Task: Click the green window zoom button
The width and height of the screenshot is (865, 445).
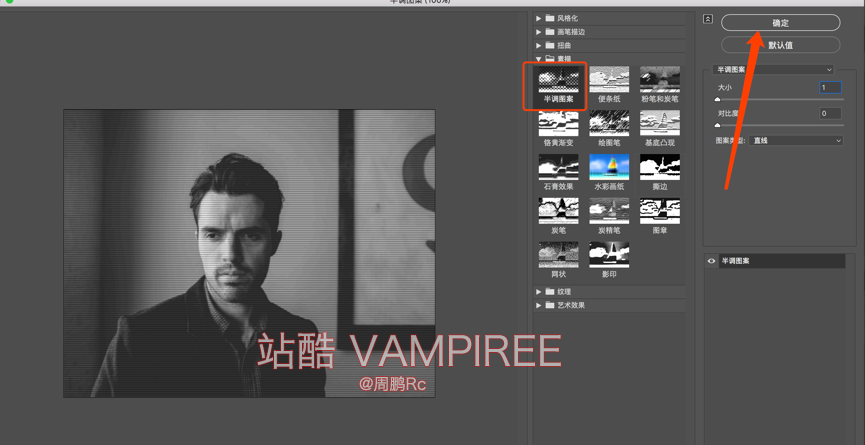Action: 9,2
